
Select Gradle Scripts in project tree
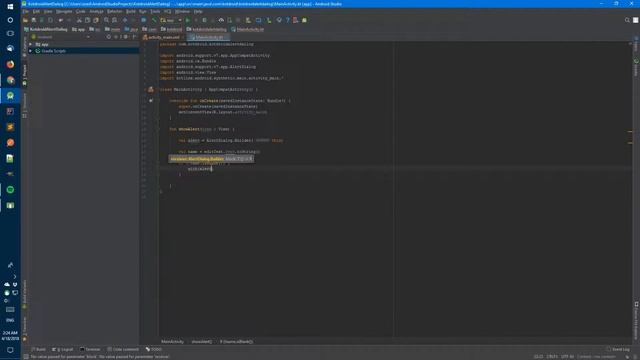point(53,51)
